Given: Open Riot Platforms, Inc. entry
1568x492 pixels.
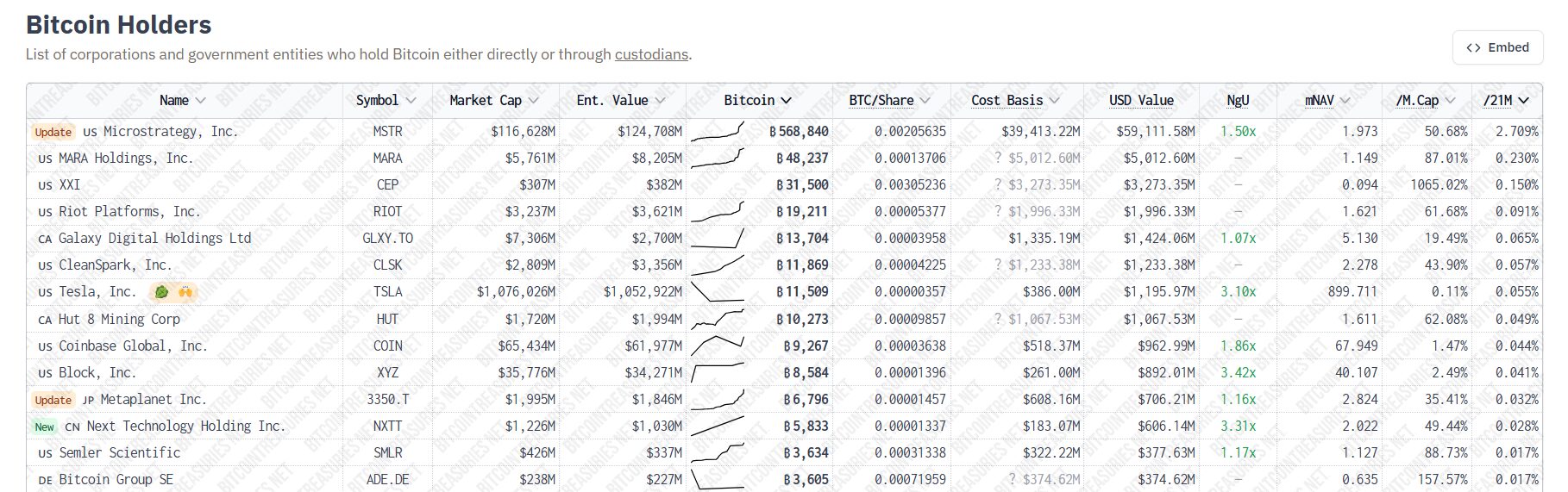Looking at the screenshot, I should click(129, 211).
